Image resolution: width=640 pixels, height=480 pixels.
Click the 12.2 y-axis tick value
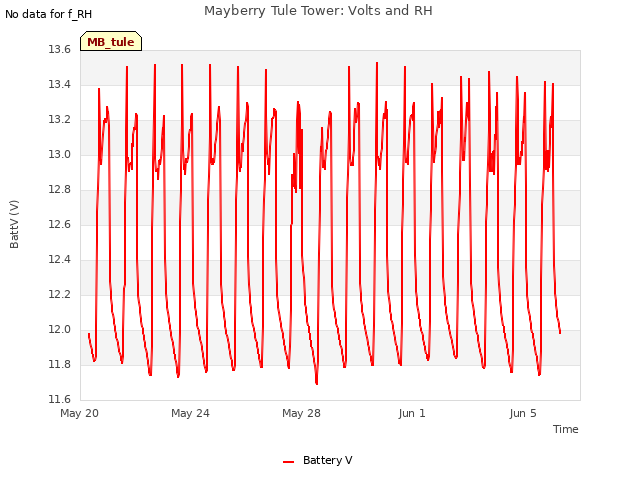pyautogui.click(x=60, y=294)
